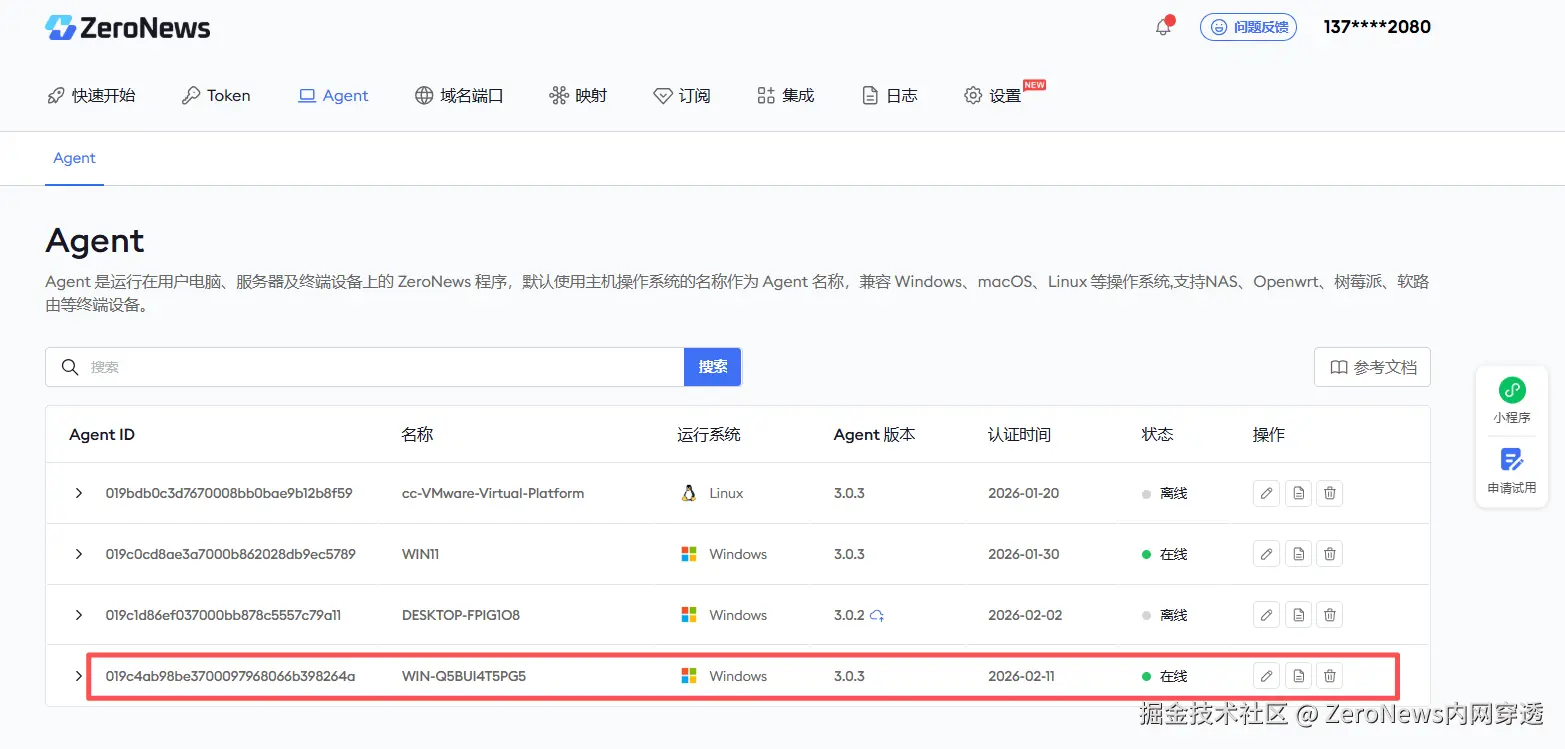Delete the DESKTOP-FPIG1O8 agent
The height and width of the screenshot is (749, 1565).
1329,615
